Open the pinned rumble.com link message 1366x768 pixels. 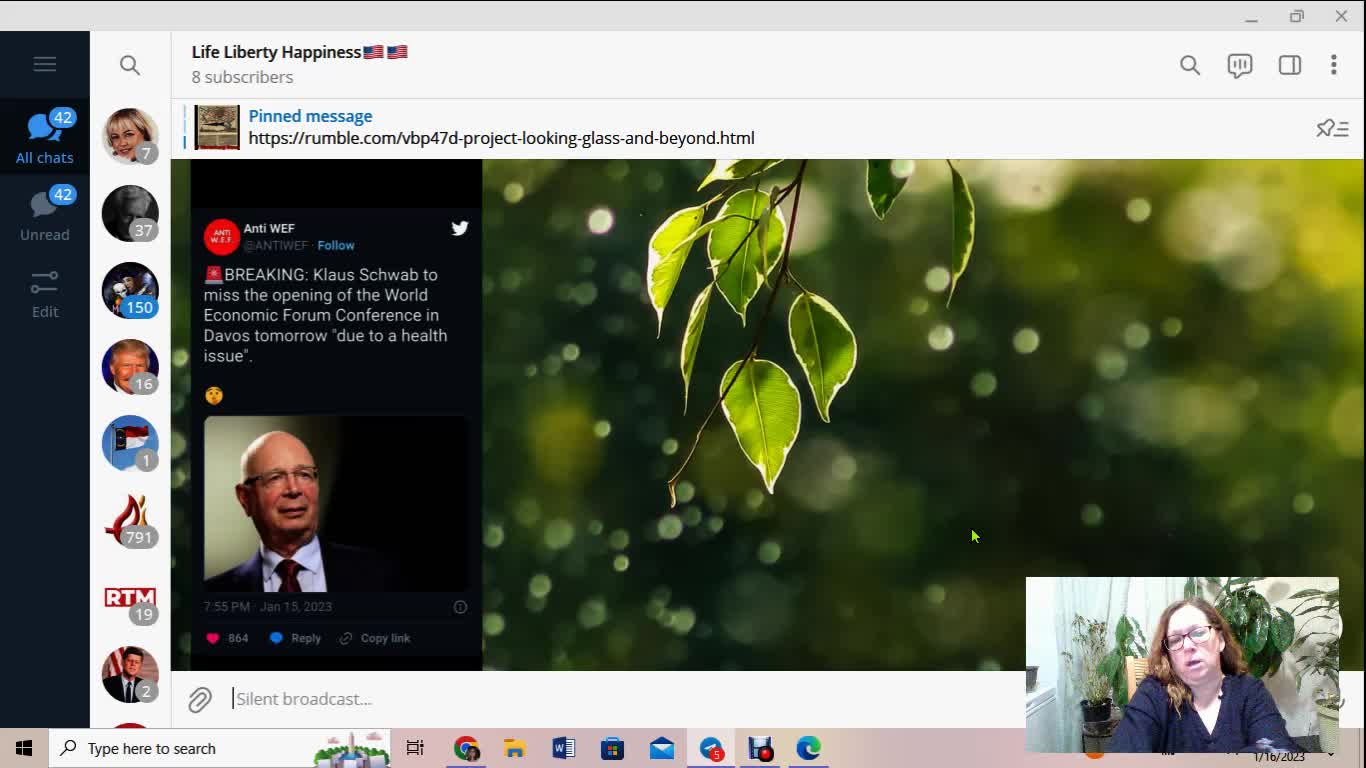point(501,138)
